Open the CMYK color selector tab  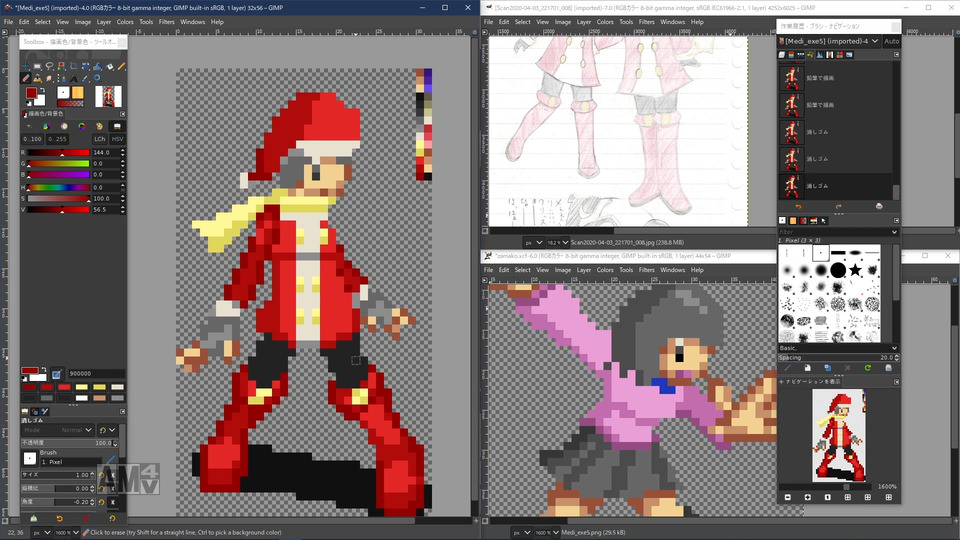pyautogui.click(x=47, y=126)
